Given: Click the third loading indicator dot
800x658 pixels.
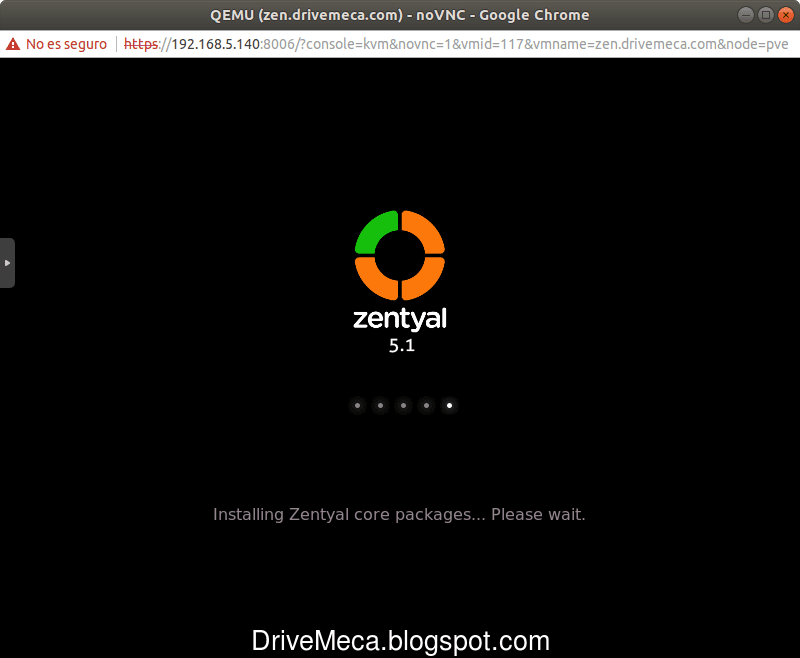Looking at the screenshot, I should pyautogui.click(x=403, y=405).
